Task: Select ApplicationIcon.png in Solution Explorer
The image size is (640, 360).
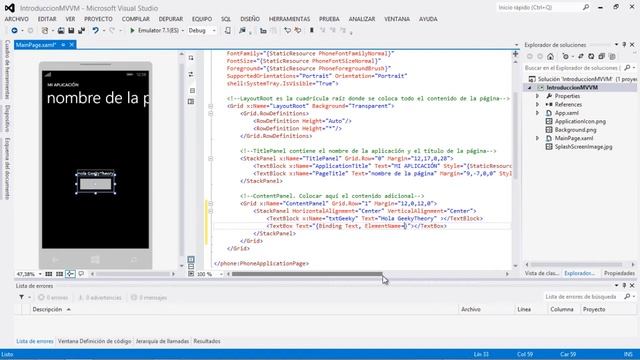Action: coord(580,122)
